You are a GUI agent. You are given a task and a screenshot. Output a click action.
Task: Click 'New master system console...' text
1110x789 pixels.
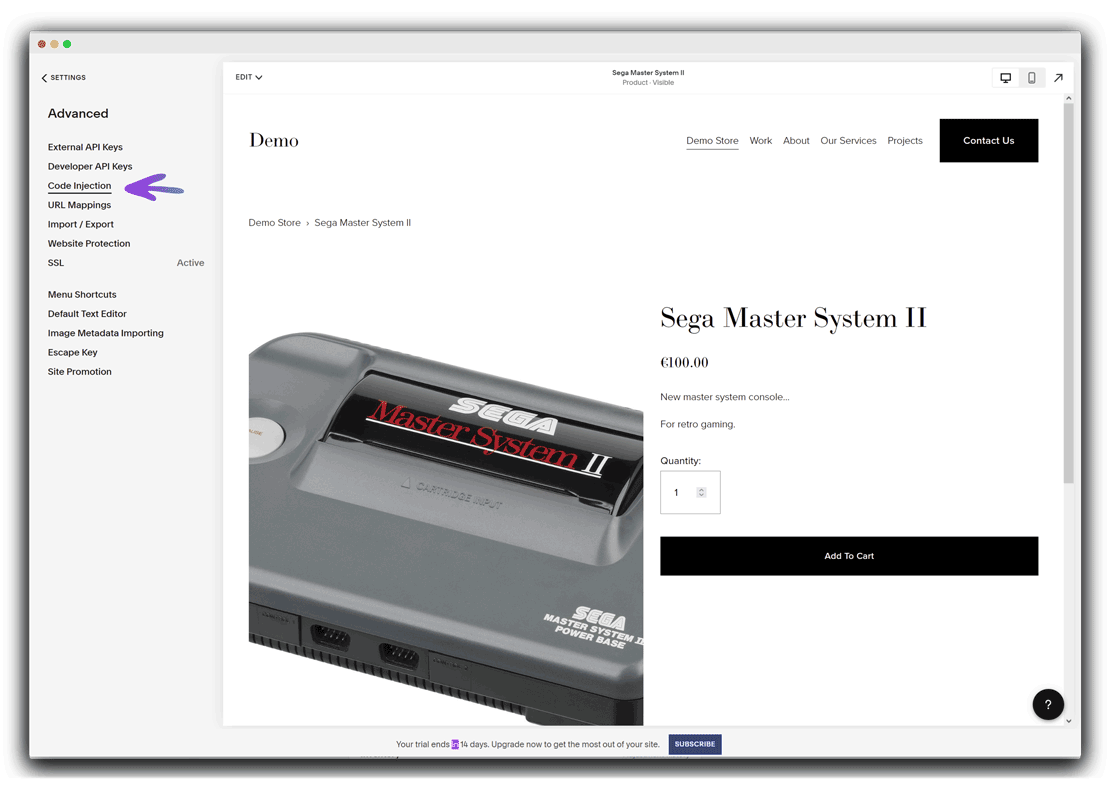click(x=725, y=397)
